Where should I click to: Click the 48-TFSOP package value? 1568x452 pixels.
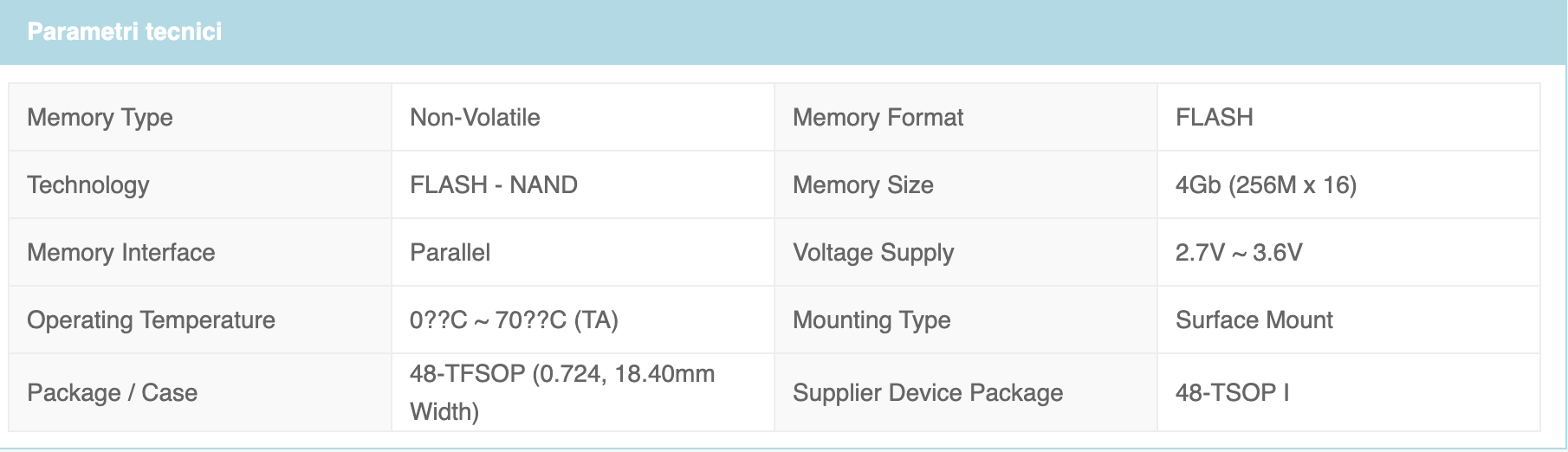click(562, 392)
